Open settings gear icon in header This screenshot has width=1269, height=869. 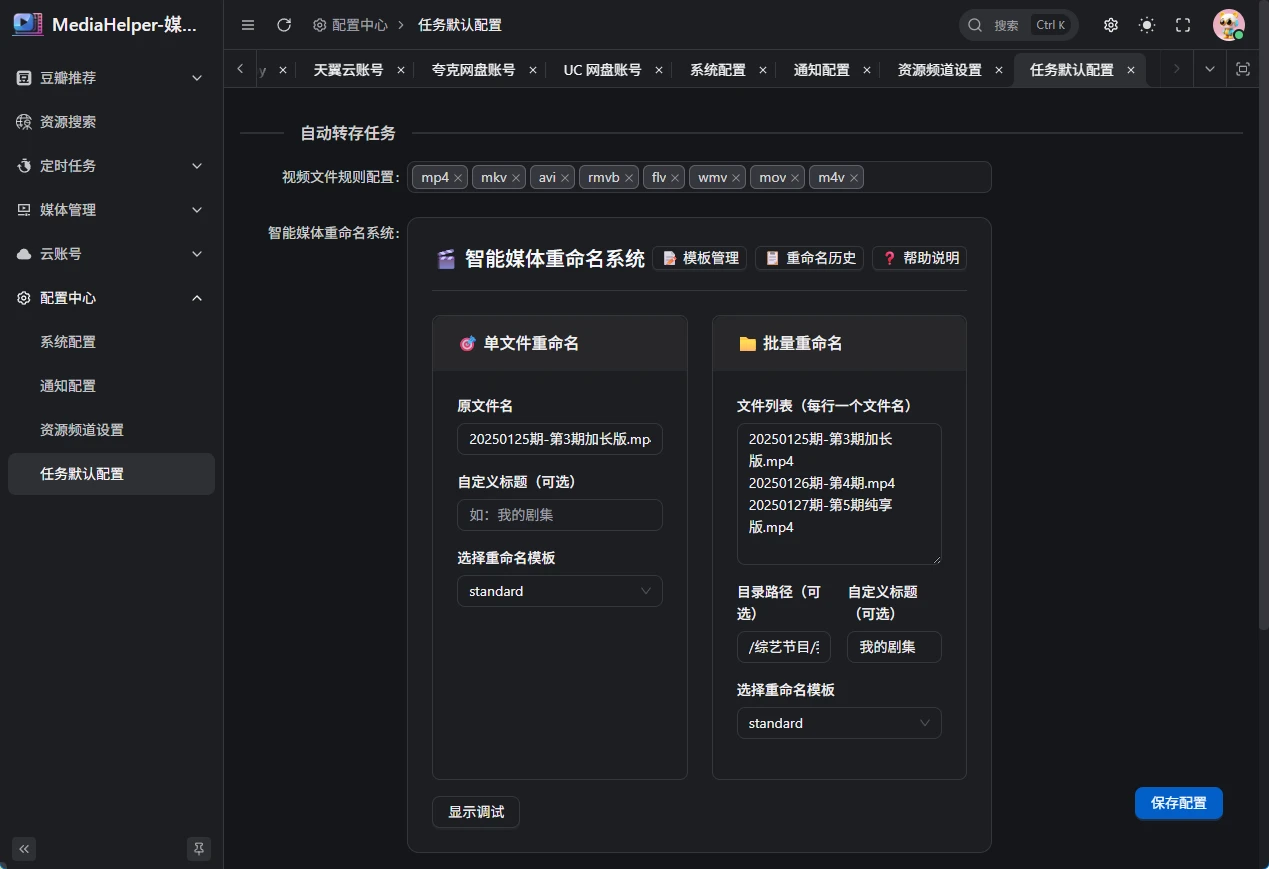coord(1111,25)
